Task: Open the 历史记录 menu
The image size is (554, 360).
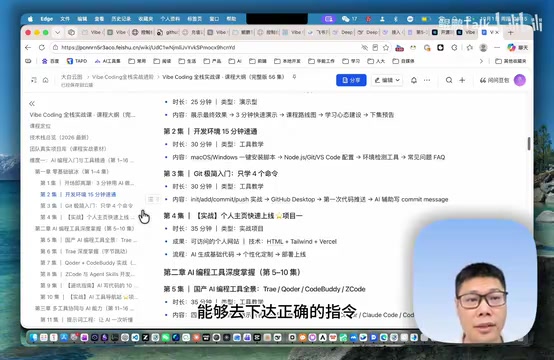Action: [121, 19]
